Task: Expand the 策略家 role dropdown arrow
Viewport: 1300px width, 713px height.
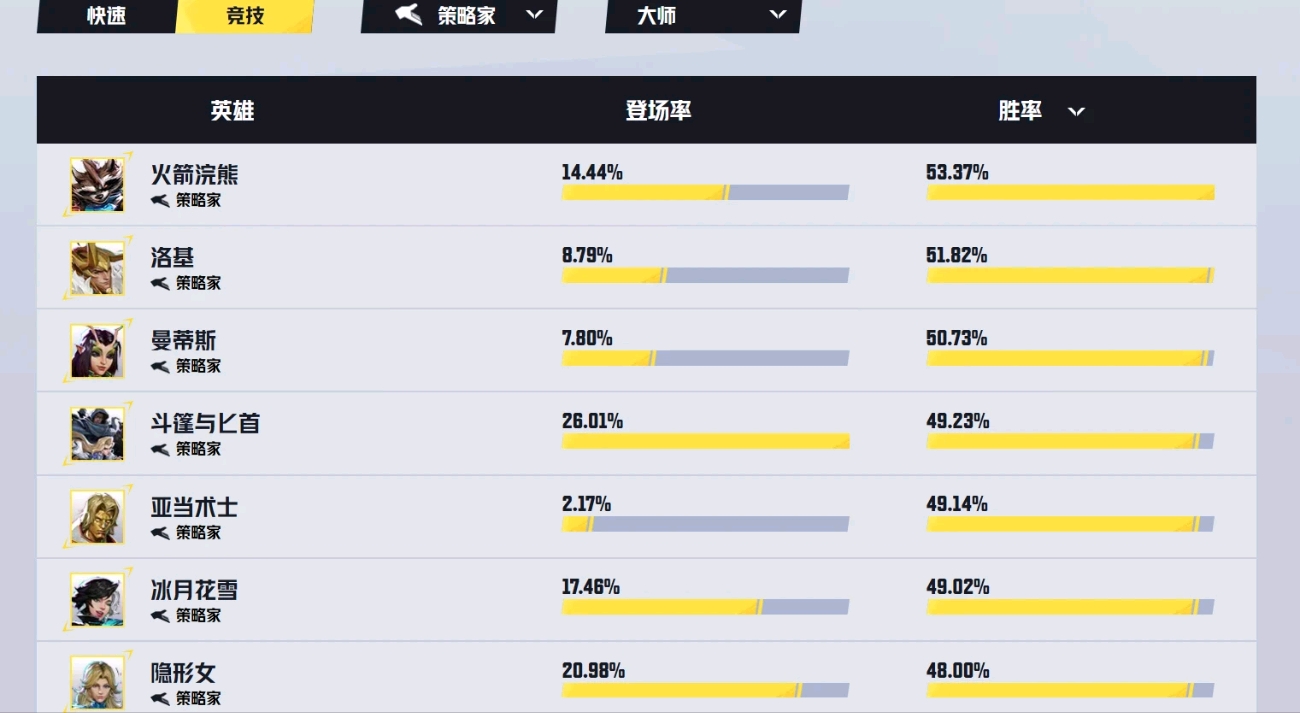Action: 535,14
